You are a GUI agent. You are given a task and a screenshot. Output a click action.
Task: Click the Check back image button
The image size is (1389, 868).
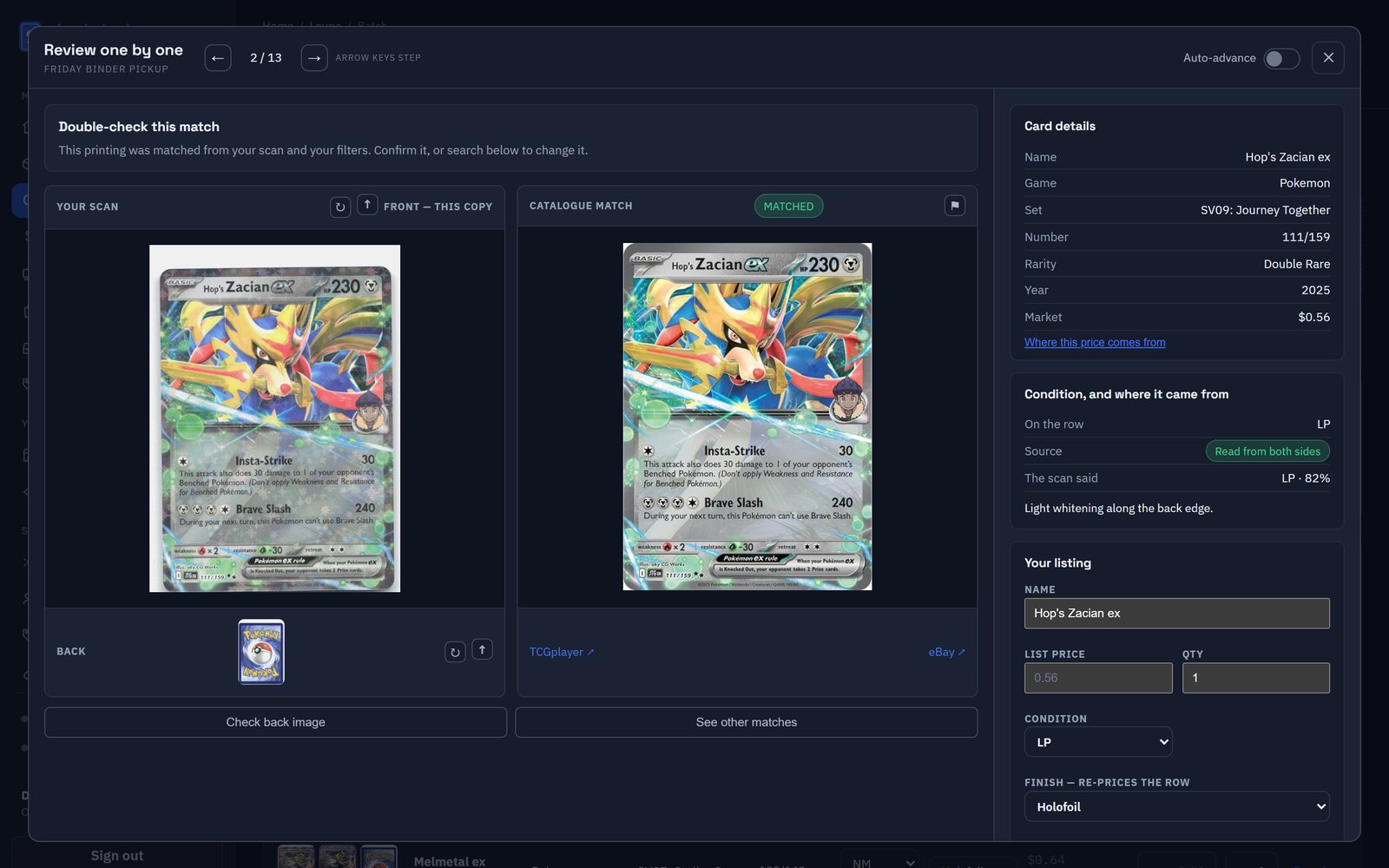point(275,722)
